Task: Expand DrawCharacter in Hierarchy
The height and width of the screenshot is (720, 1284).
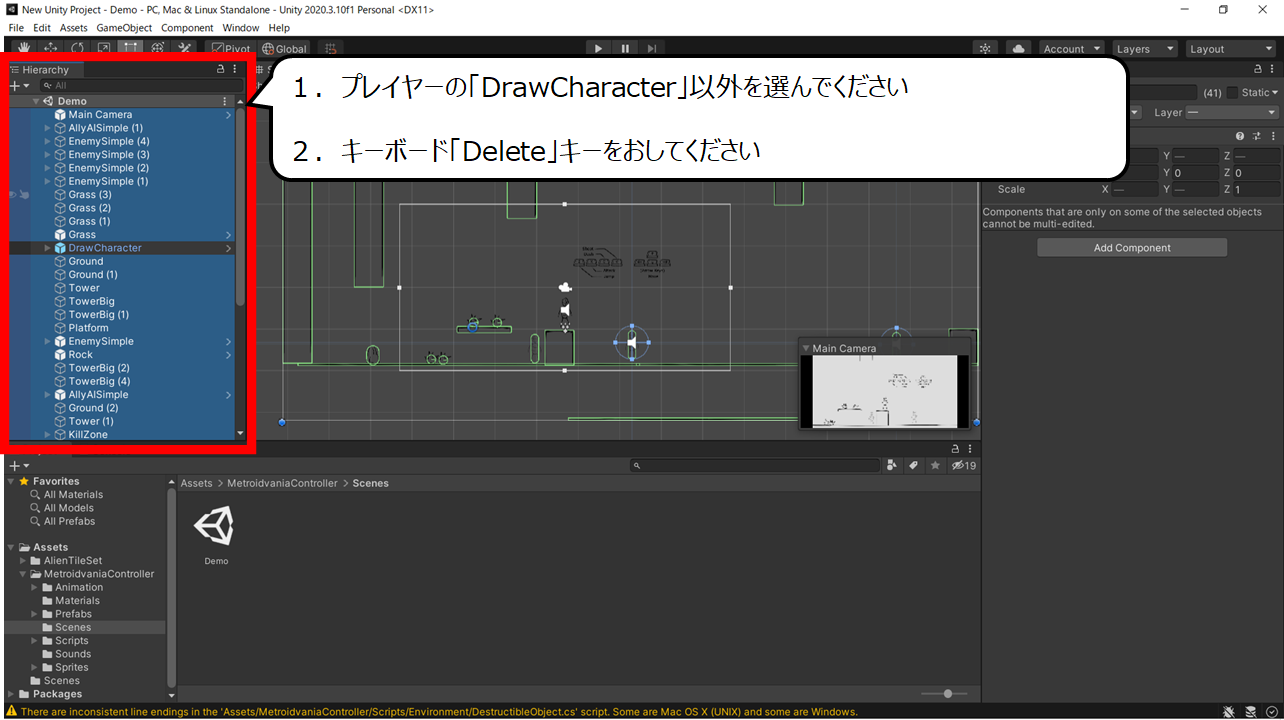Action: 47,248
